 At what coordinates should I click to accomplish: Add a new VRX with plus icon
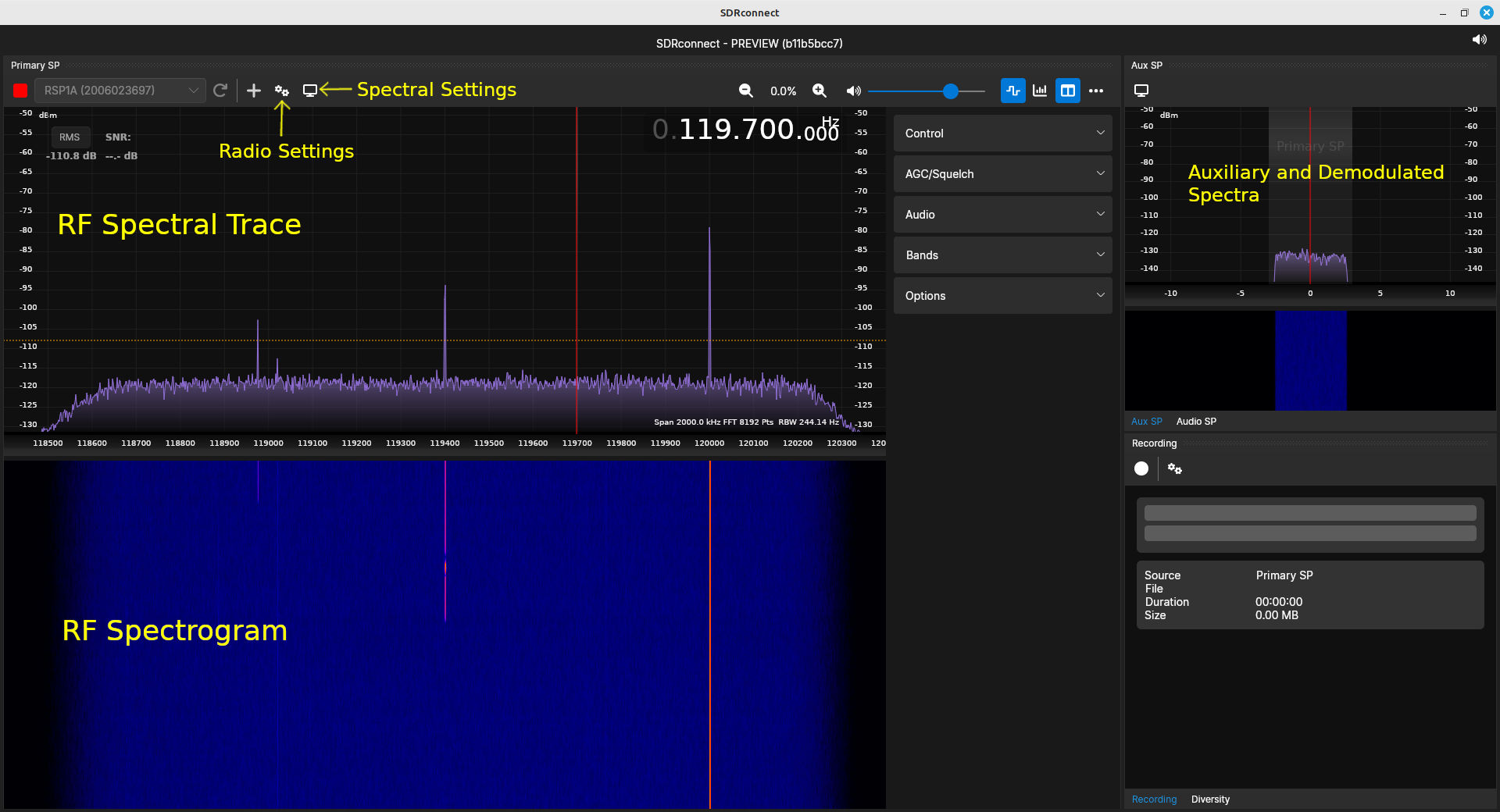(x=254, y=91)
